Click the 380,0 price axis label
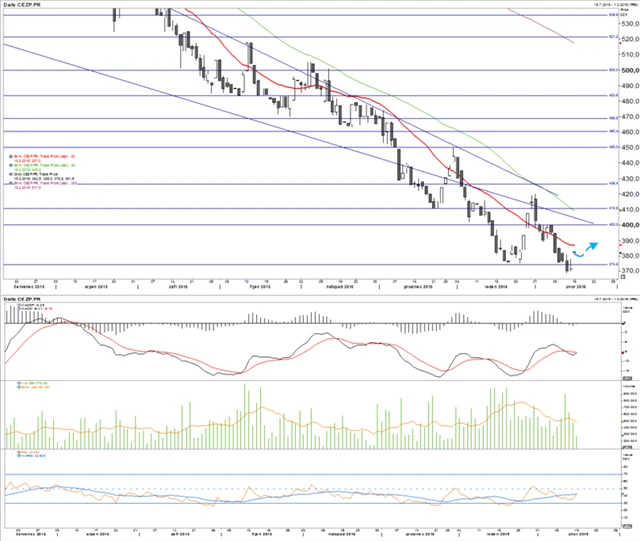The height and width of the screenshot is (541, 640). tap(630, 256)
